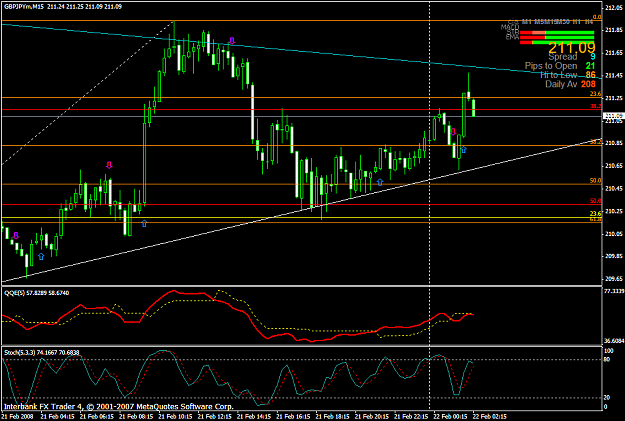Select the magenta down arrow near 22 Feb 00:15

[x=453, y=132]
